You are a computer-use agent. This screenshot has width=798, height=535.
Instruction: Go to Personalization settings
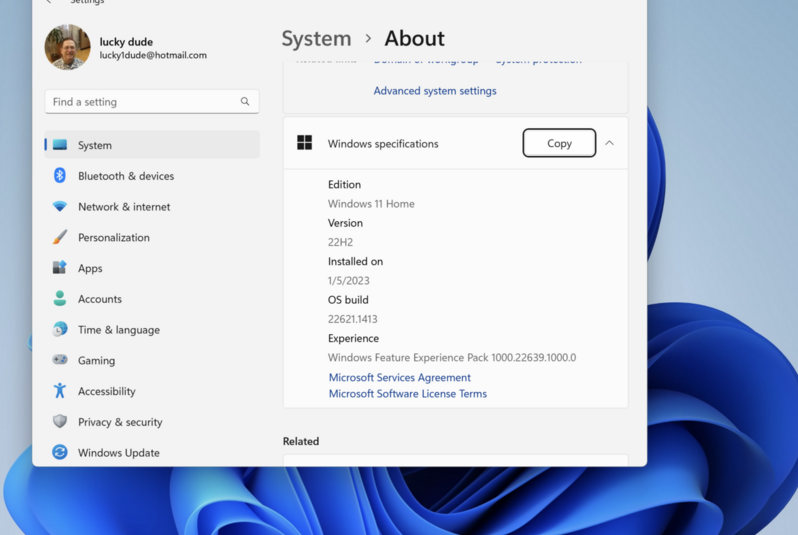152,237
